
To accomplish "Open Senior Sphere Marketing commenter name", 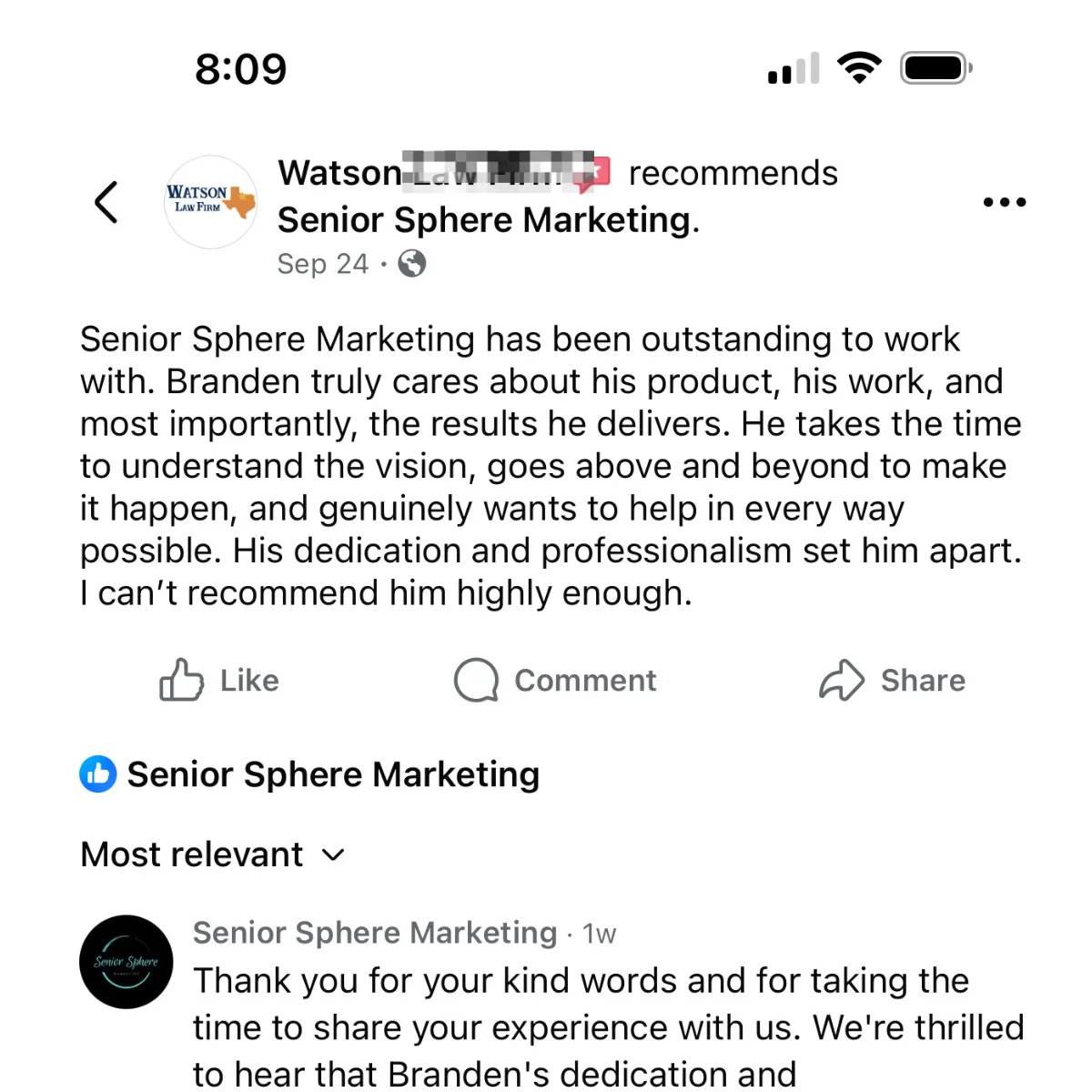I will tap(374, 933).
